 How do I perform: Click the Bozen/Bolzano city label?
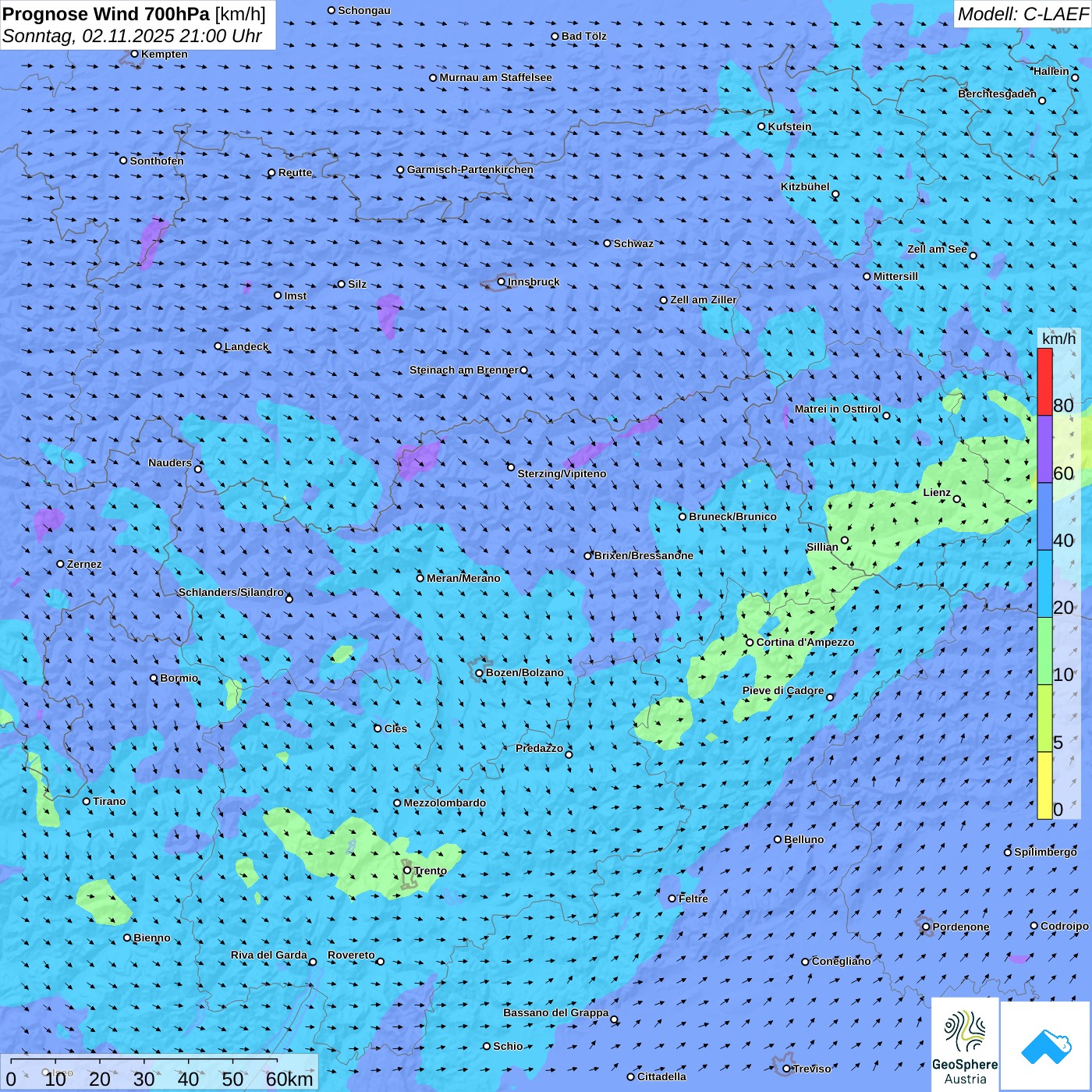pyautogui.click(x=524, y=672)
